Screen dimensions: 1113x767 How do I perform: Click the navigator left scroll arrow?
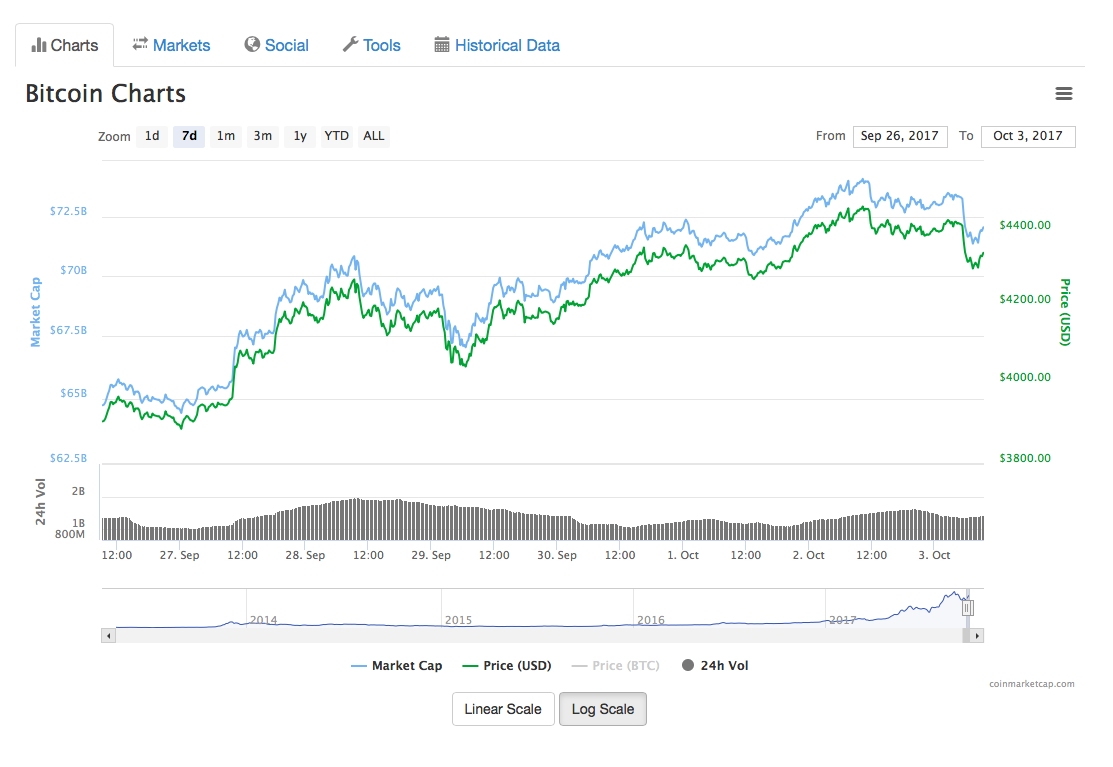(108, 635)
